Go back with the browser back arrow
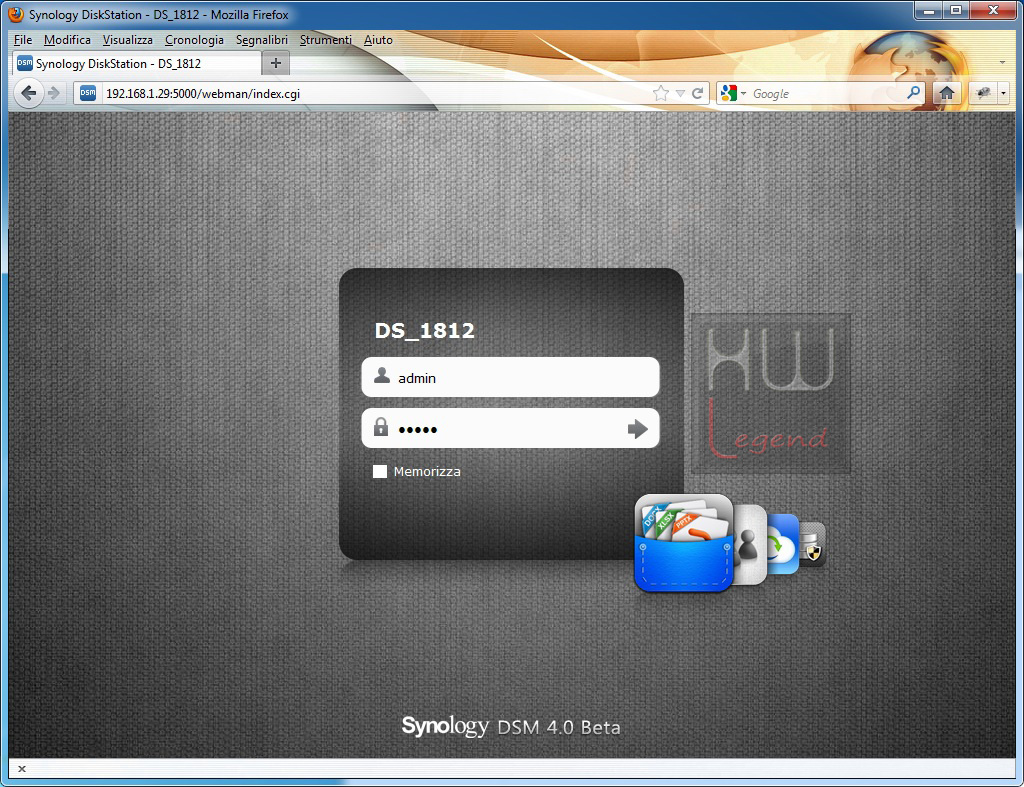Image resolution: width=1024 pixels, height=787 pixels. click(29, 93)
